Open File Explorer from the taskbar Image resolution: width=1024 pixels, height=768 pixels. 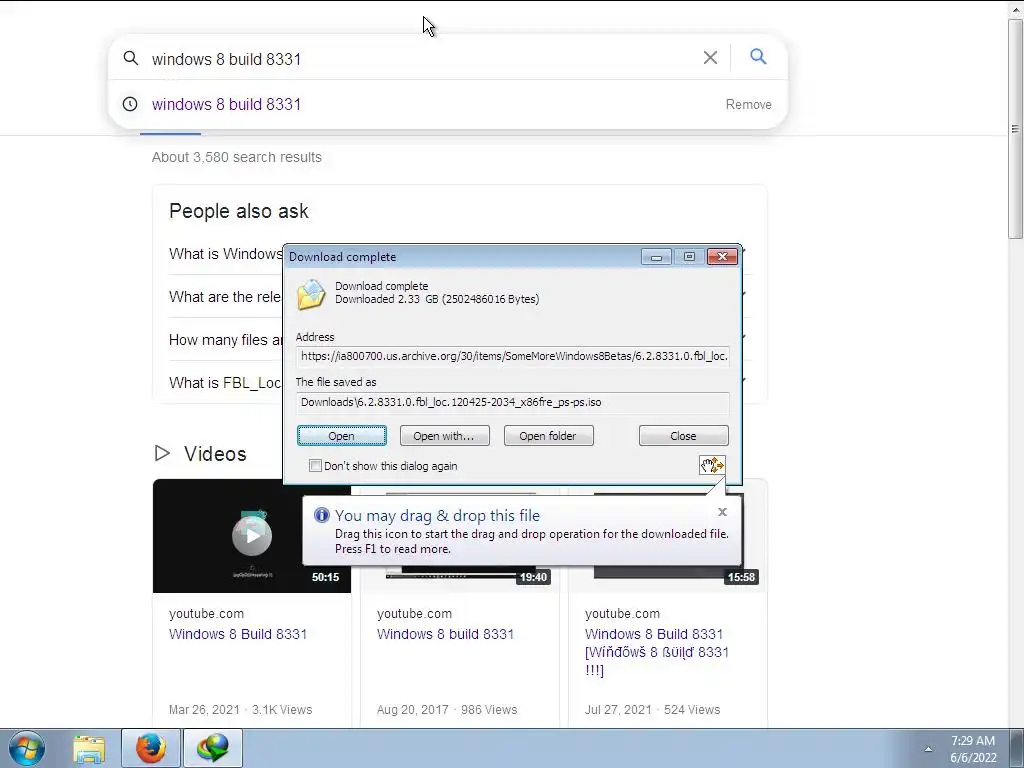click(89, 748)
